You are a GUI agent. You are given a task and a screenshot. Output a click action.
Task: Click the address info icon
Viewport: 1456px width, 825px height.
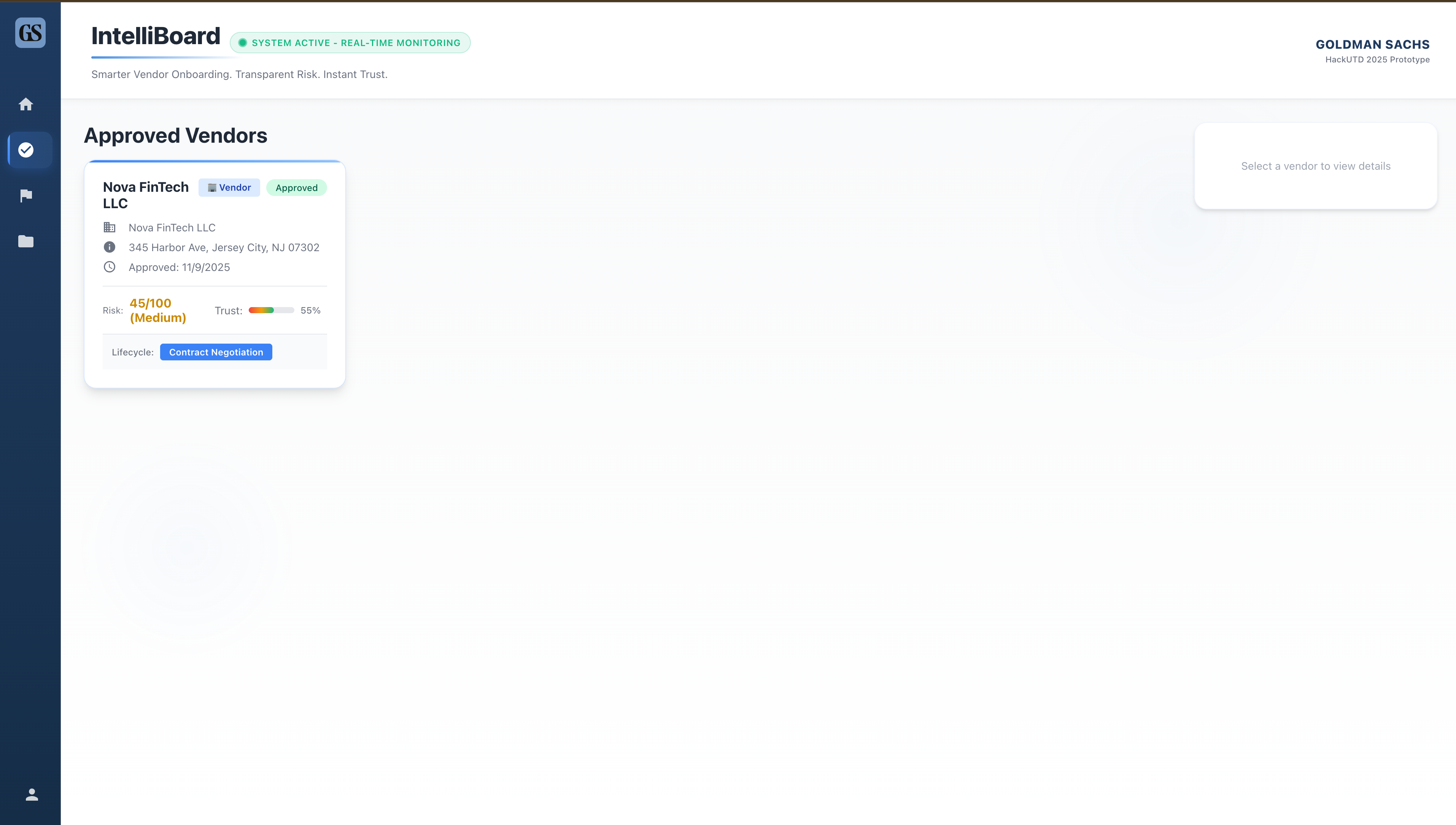[x=109, y=247]
